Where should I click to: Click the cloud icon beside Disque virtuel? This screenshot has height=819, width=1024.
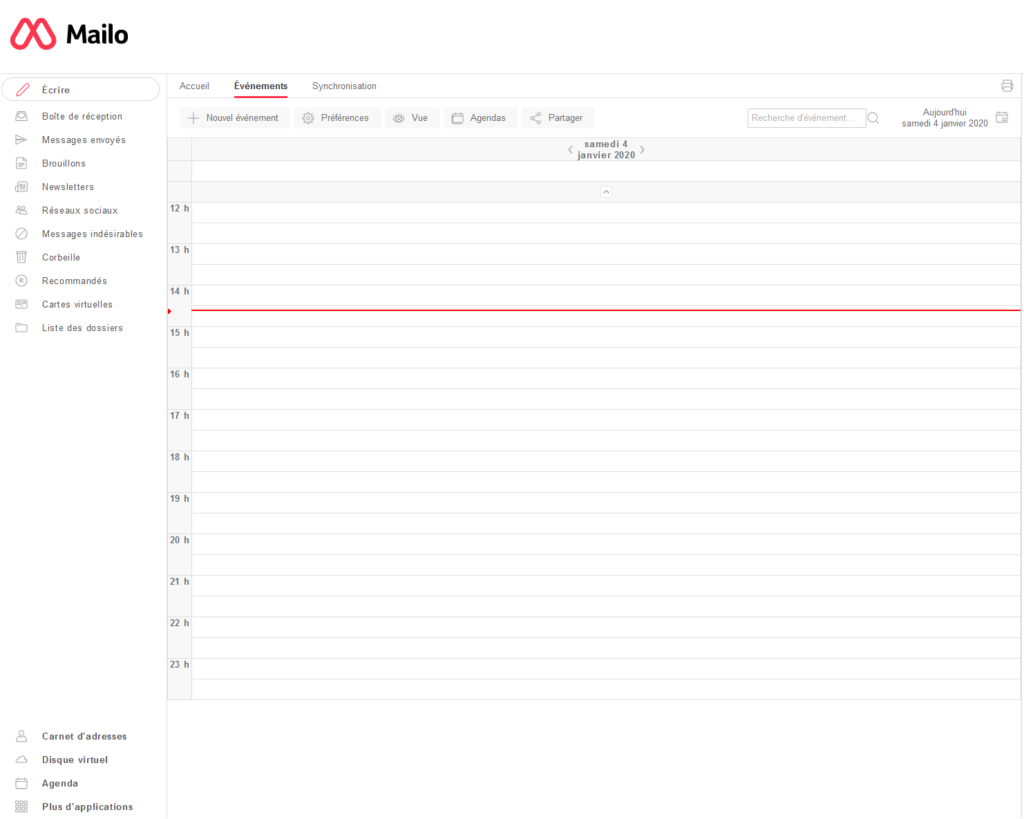[22, 760]
